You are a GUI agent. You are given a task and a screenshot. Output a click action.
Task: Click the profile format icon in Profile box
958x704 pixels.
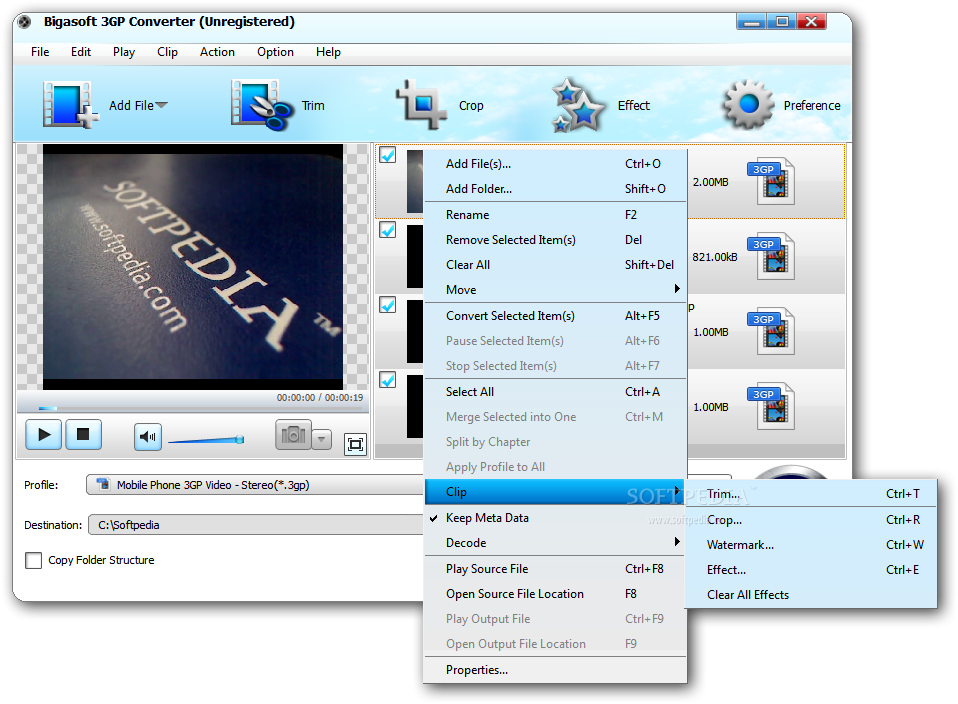coord(103,484)
